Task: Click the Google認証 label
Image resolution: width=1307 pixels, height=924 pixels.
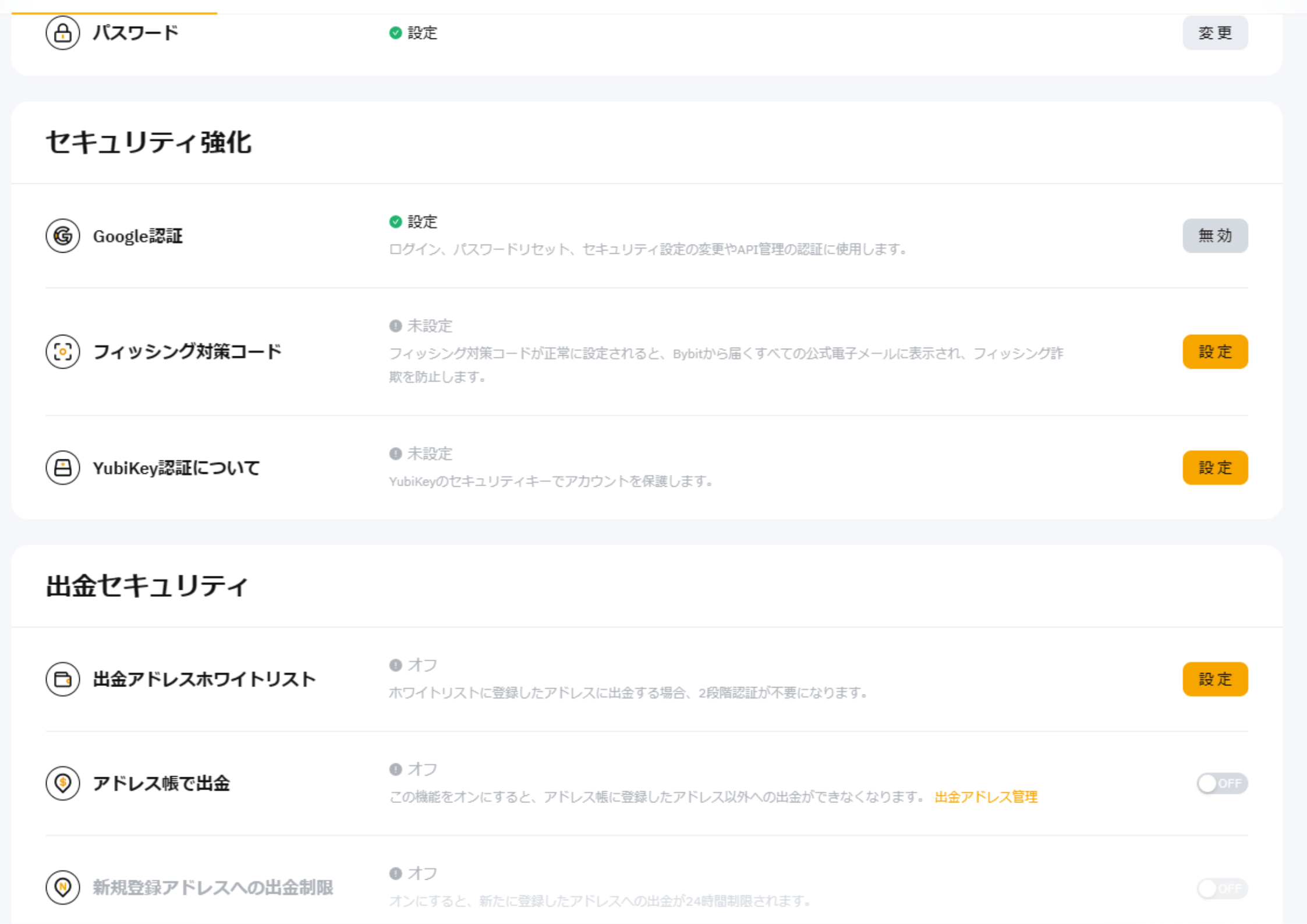Action: coord(138,236)
